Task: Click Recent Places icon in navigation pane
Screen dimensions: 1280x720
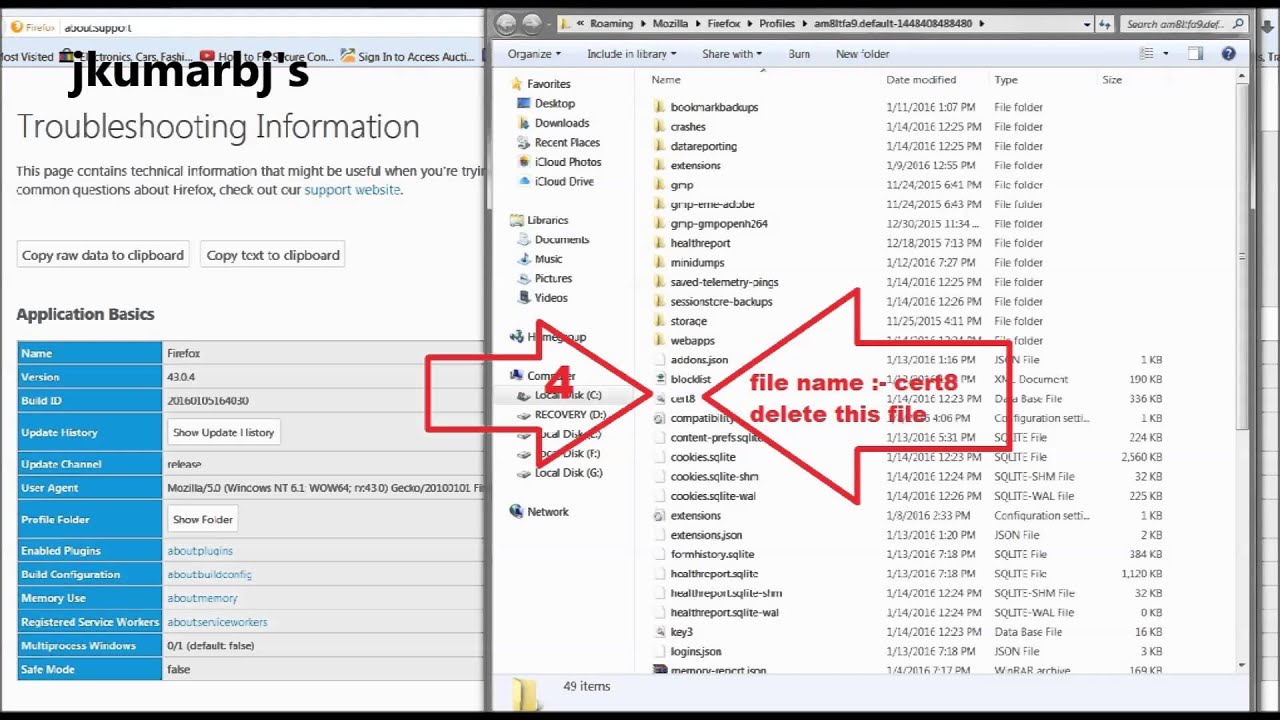Action: 524,142
